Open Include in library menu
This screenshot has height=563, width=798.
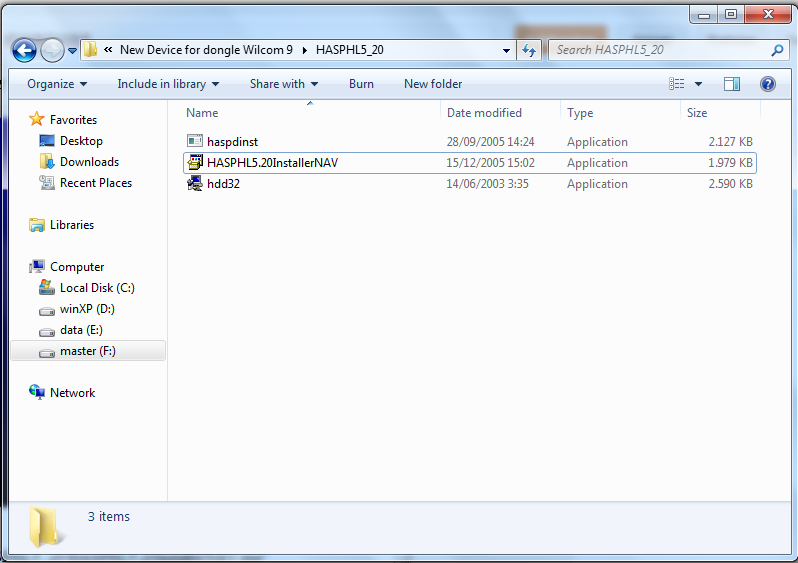[x=168, y=84]
